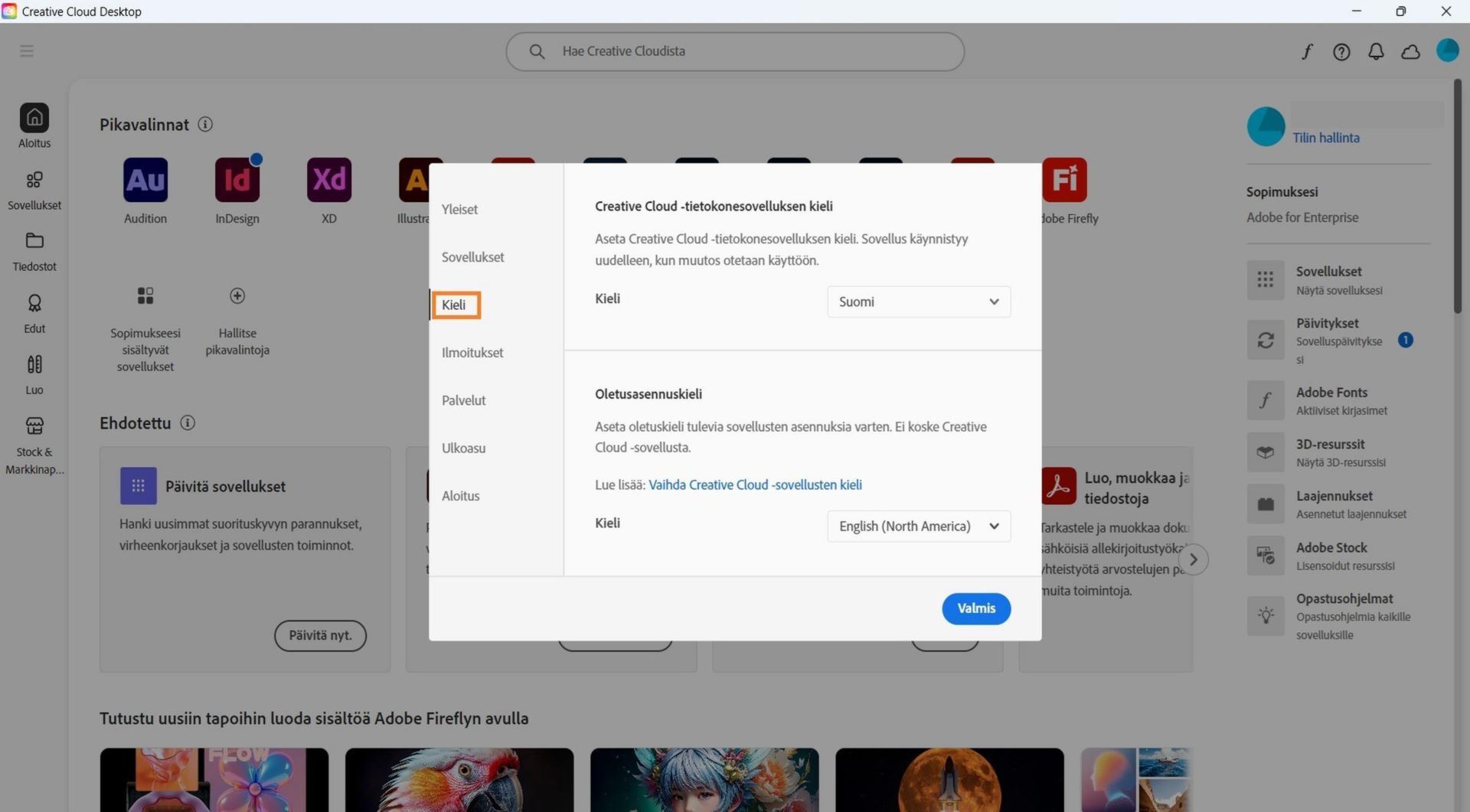Switch to the Ilmoitukset settings tab
The height and width of the screenshot is (812, 1470).
pos(472,353)
